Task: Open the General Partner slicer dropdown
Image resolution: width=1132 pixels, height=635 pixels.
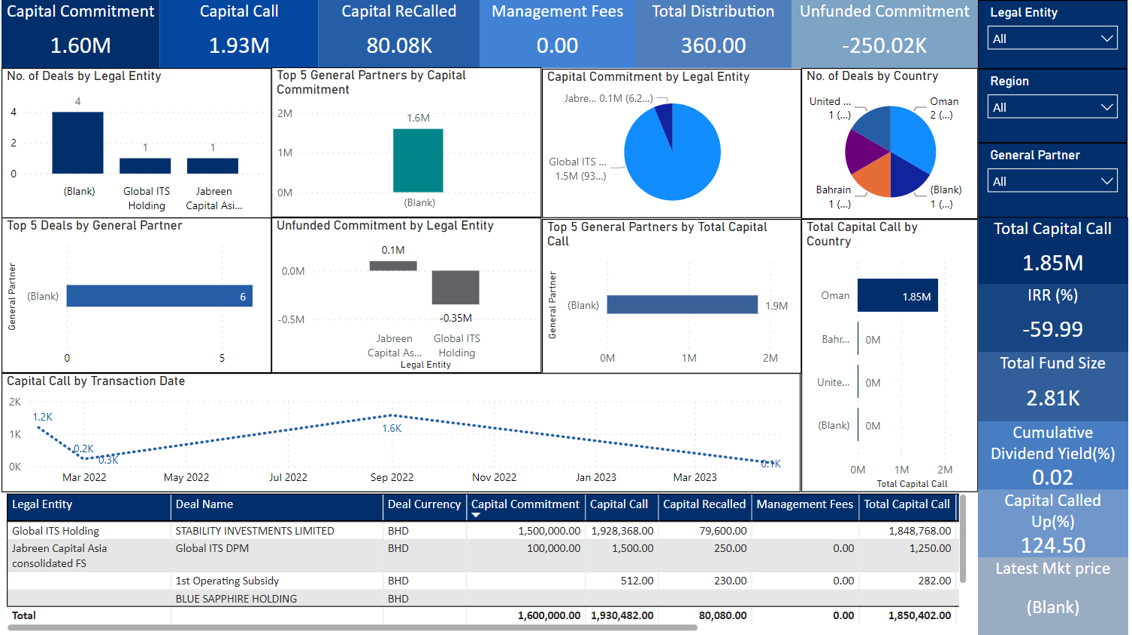Action: 1052,181
